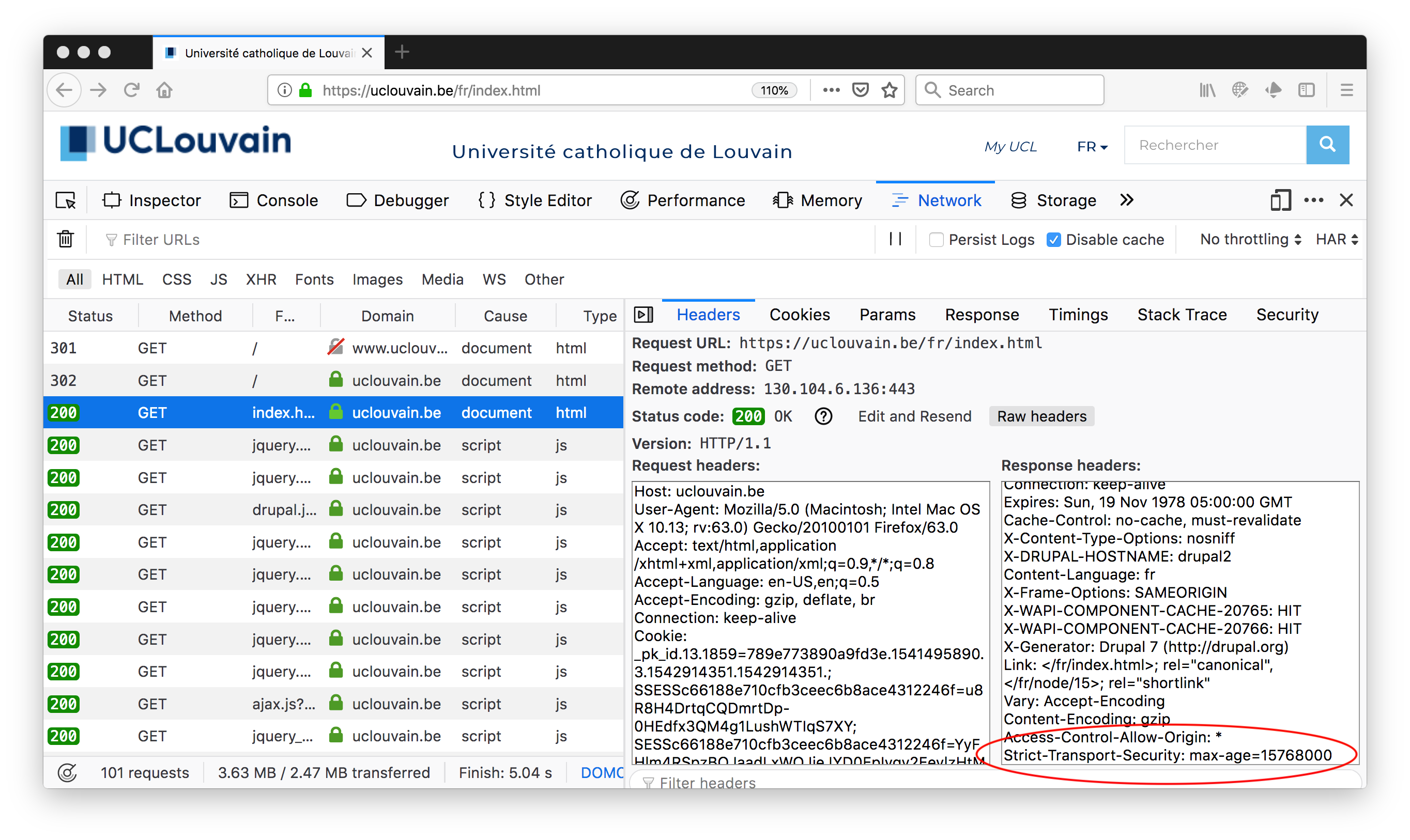Switch to the Console panel
This screenshot has width=1410, height=840.
point(273,200)
